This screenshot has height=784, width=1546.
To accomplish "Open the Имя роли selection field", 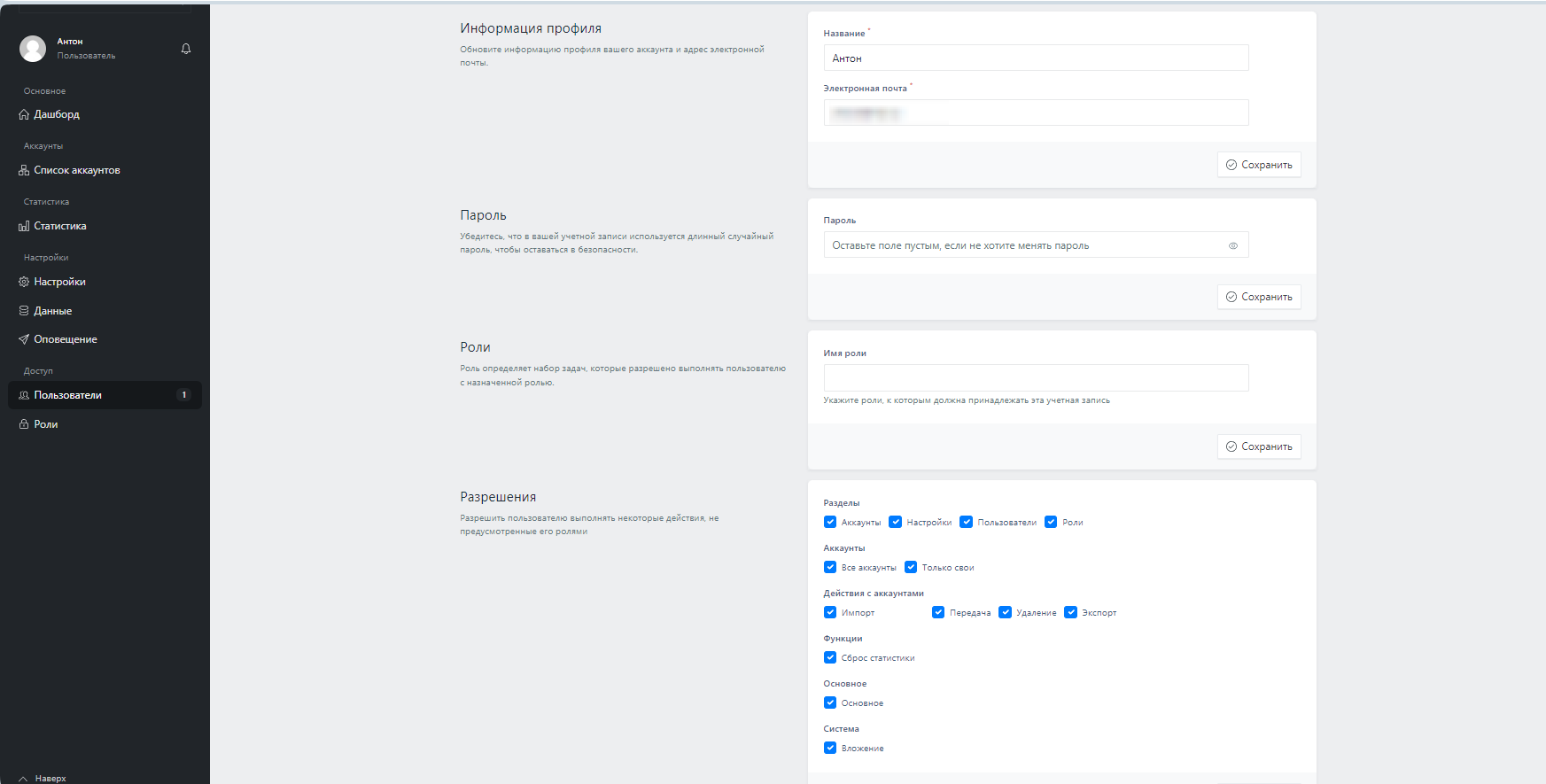I will click(1035, 377).
